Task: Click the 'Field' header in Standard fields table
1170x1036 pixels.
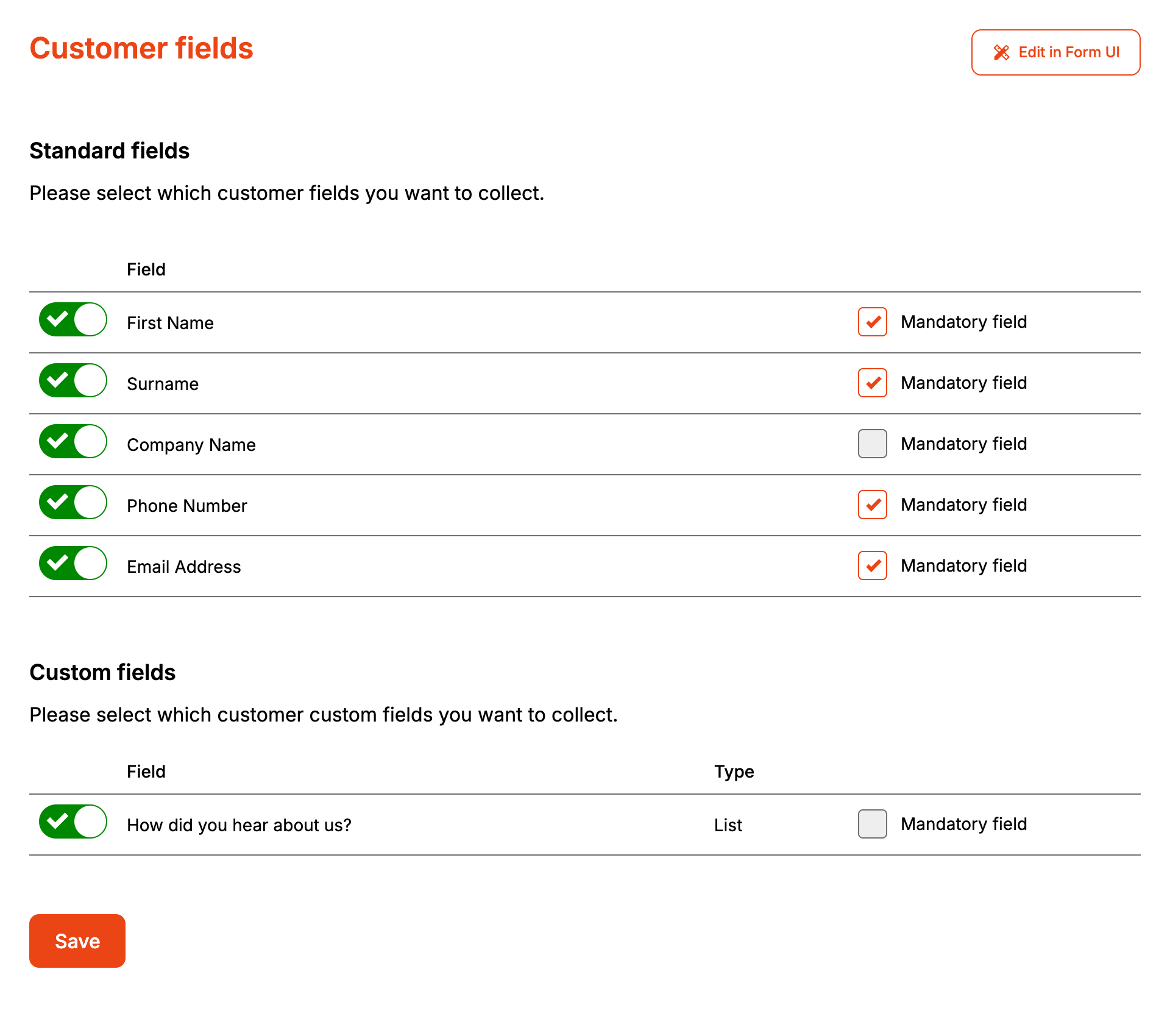Action: [x=146, y=269]
